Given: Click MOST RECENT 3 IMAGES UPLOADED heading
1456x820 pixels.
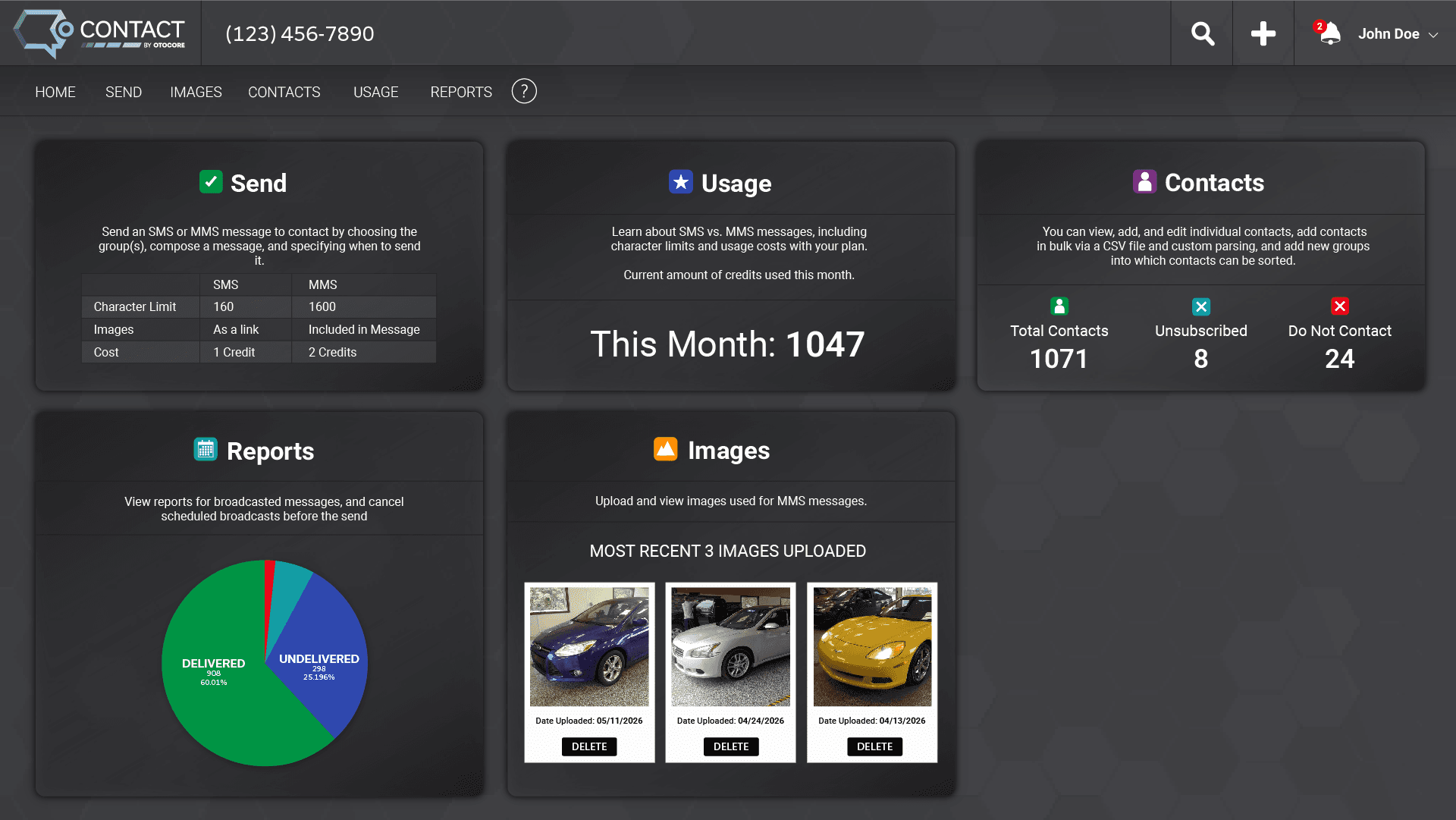Looking at the screenshot, I should 728,551.
